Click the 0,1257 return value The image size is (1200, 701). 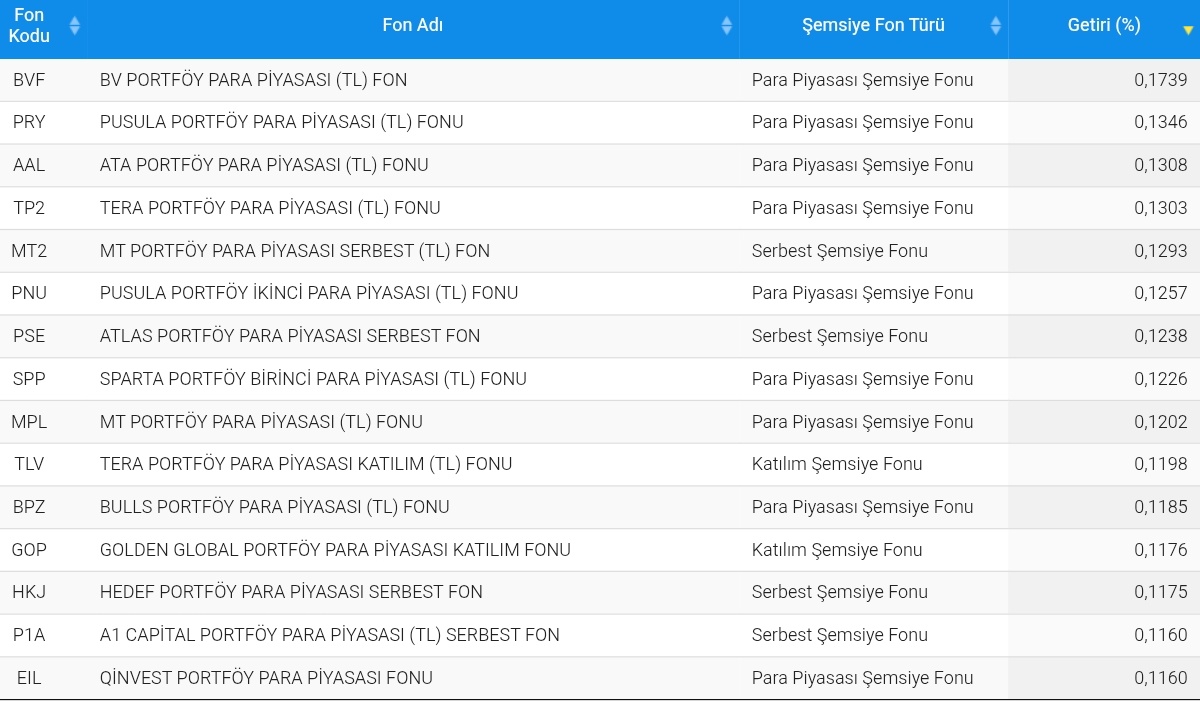[x=1161, y=293]
